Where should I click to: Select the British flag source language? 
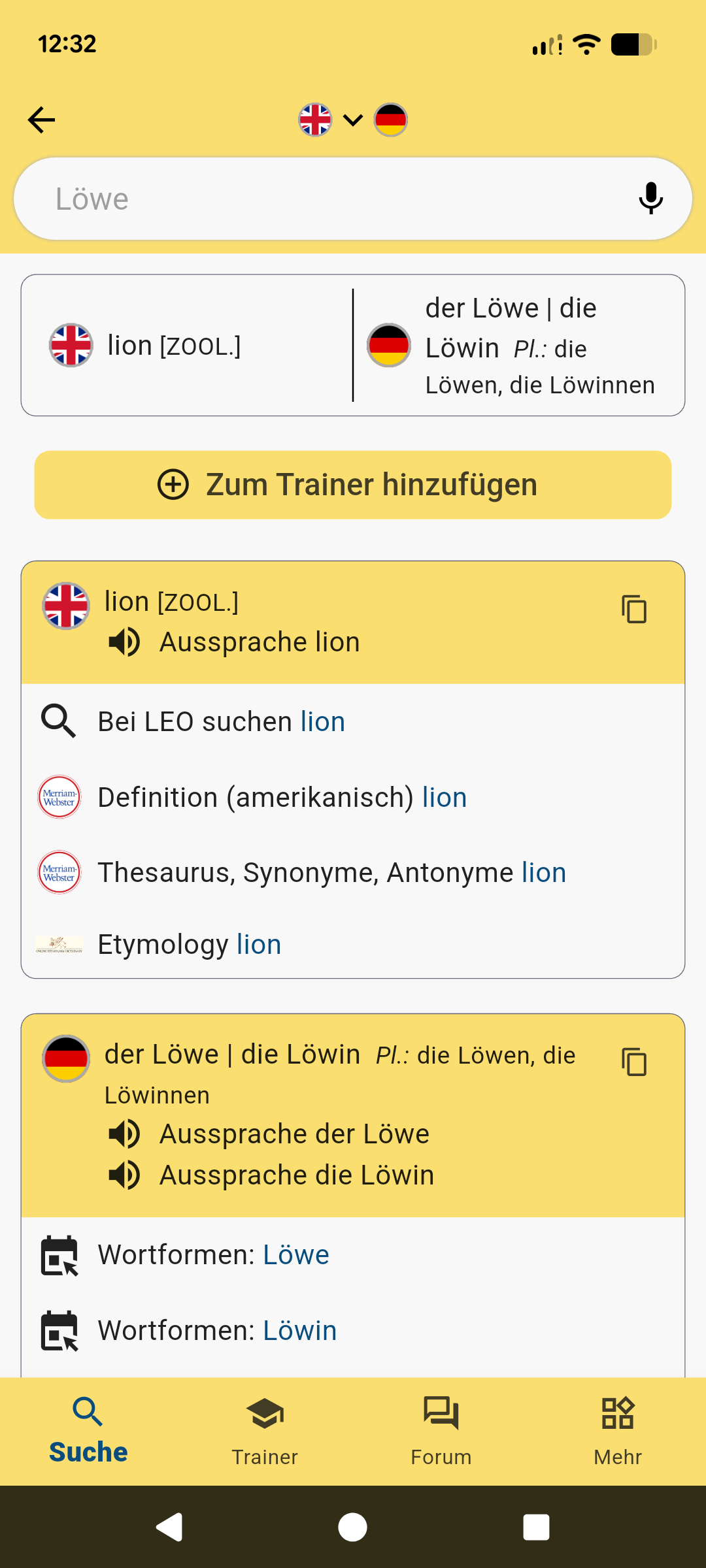point(315,120)
